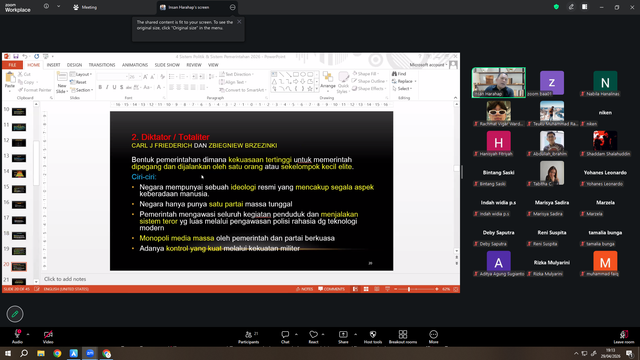
Task: Toggle Strikethrough text formatting
Action: click(122, 87)
